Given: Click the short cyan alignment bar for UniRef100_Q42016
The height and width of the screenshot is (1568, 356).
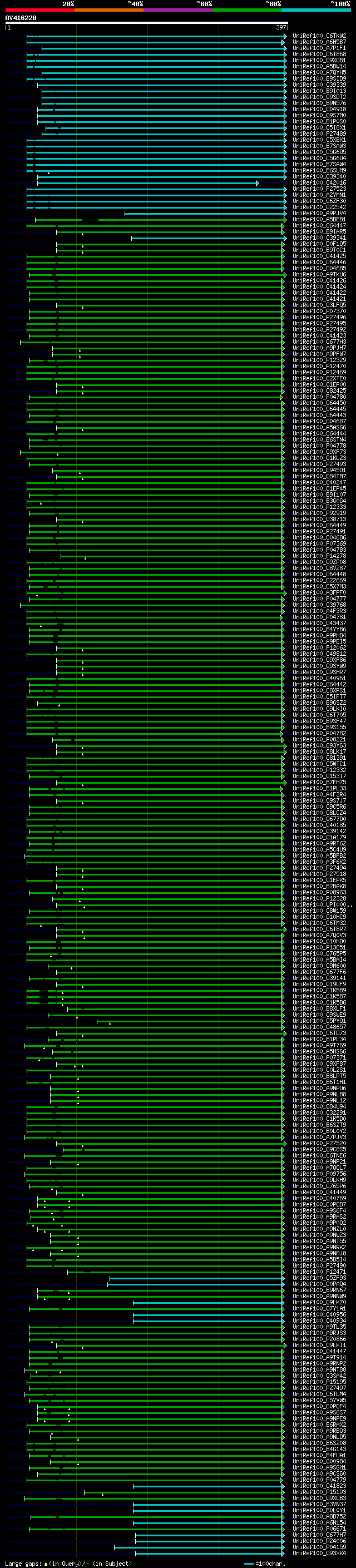Looking at the screenshot, I should pyautogui.click(x=148, y=182).
